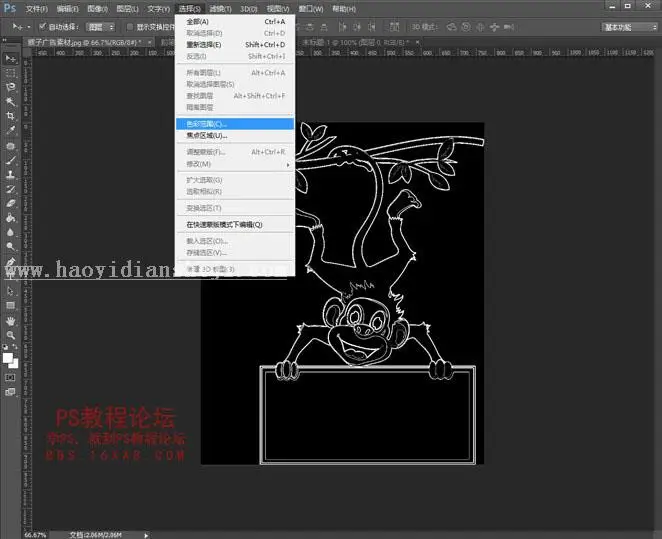The width and height of the screenshot is (662, 539).
Task: Select the History Brush tool
Action: pos(11,189)
